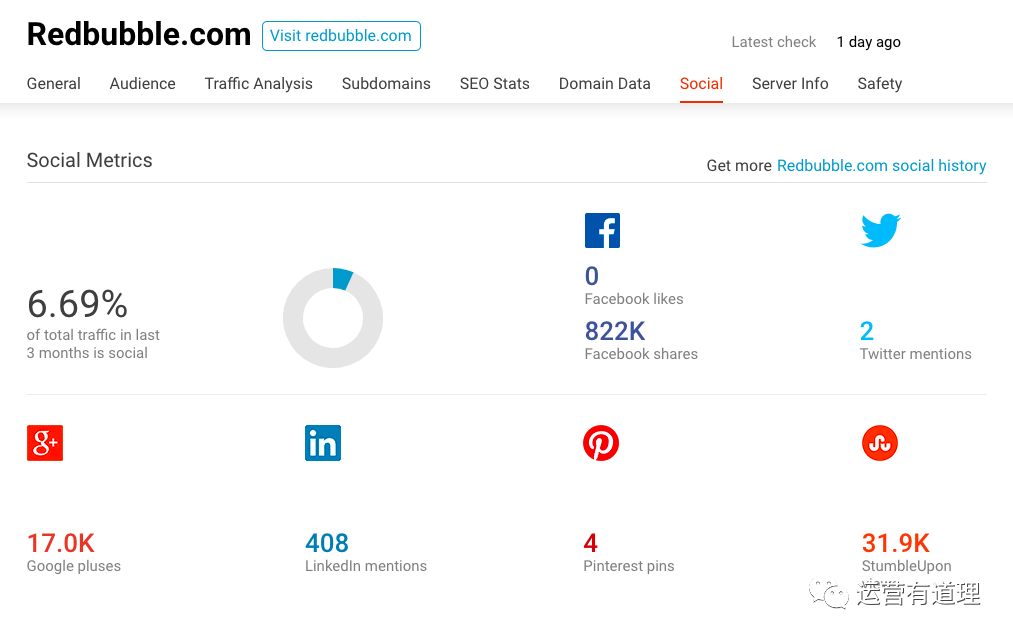
Task: Click the 822K Facebook shares value
Action: point(615,331)
